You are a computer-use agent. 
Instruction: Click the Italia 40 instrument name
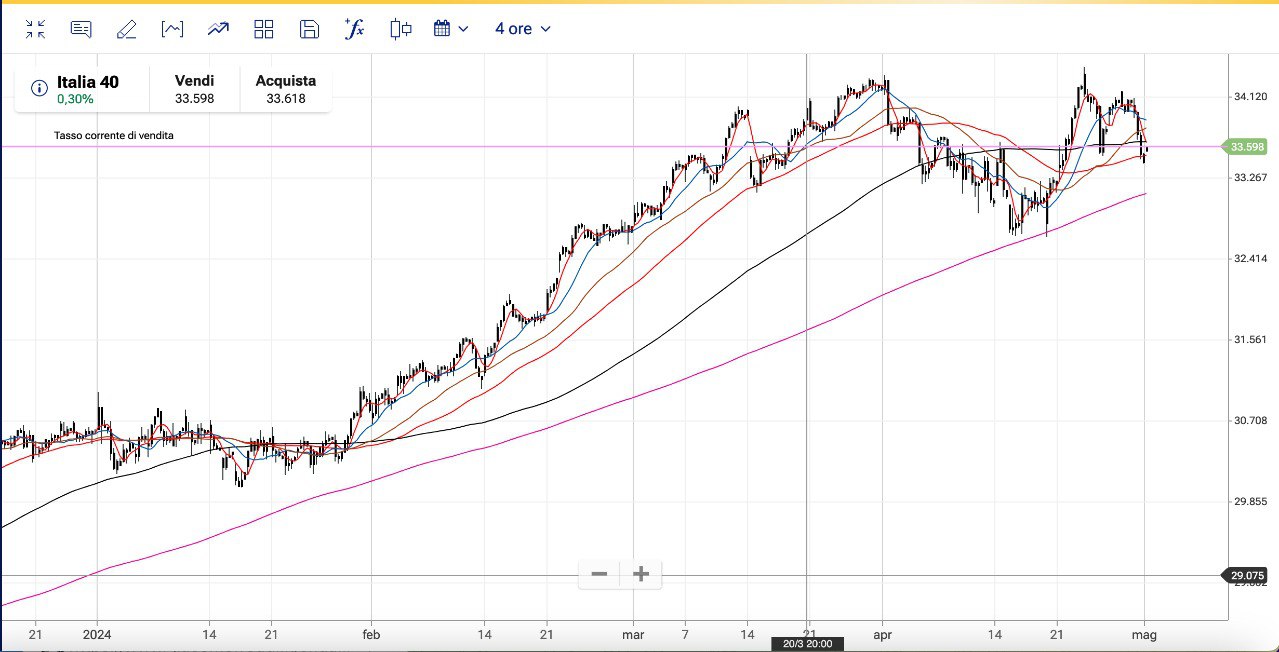tap(88, 82)
